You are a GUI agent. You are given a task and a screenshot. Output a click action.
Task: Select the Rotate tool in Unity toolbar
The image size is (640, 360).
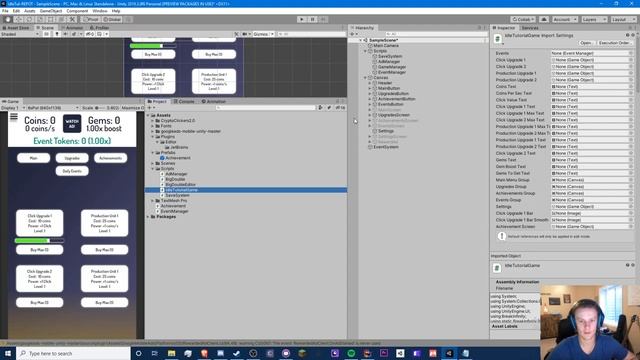click(x=29, y=19)
